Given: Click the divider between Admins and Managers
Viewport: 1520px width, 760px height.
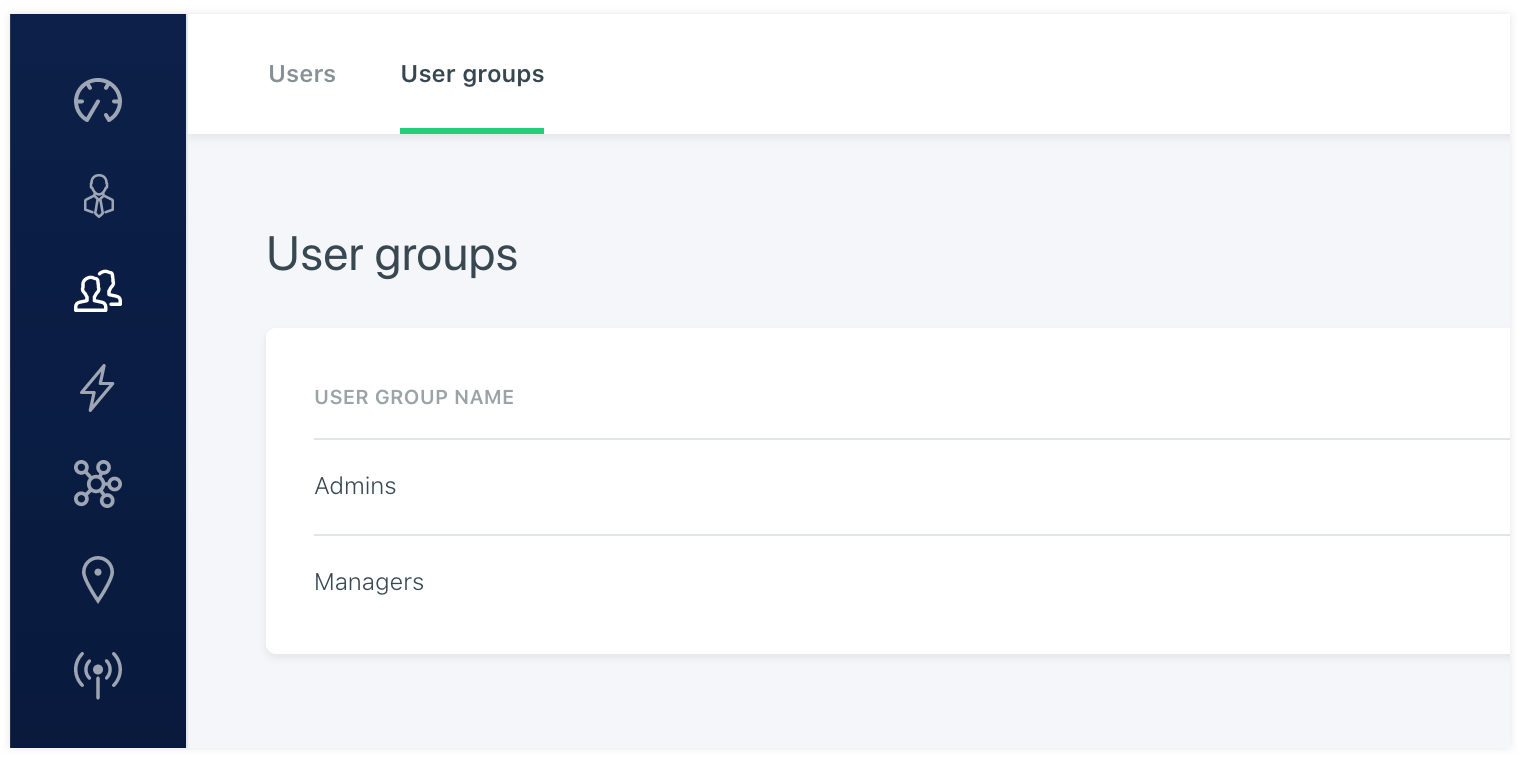Looking at the screenshot, I should click(900, 535).
